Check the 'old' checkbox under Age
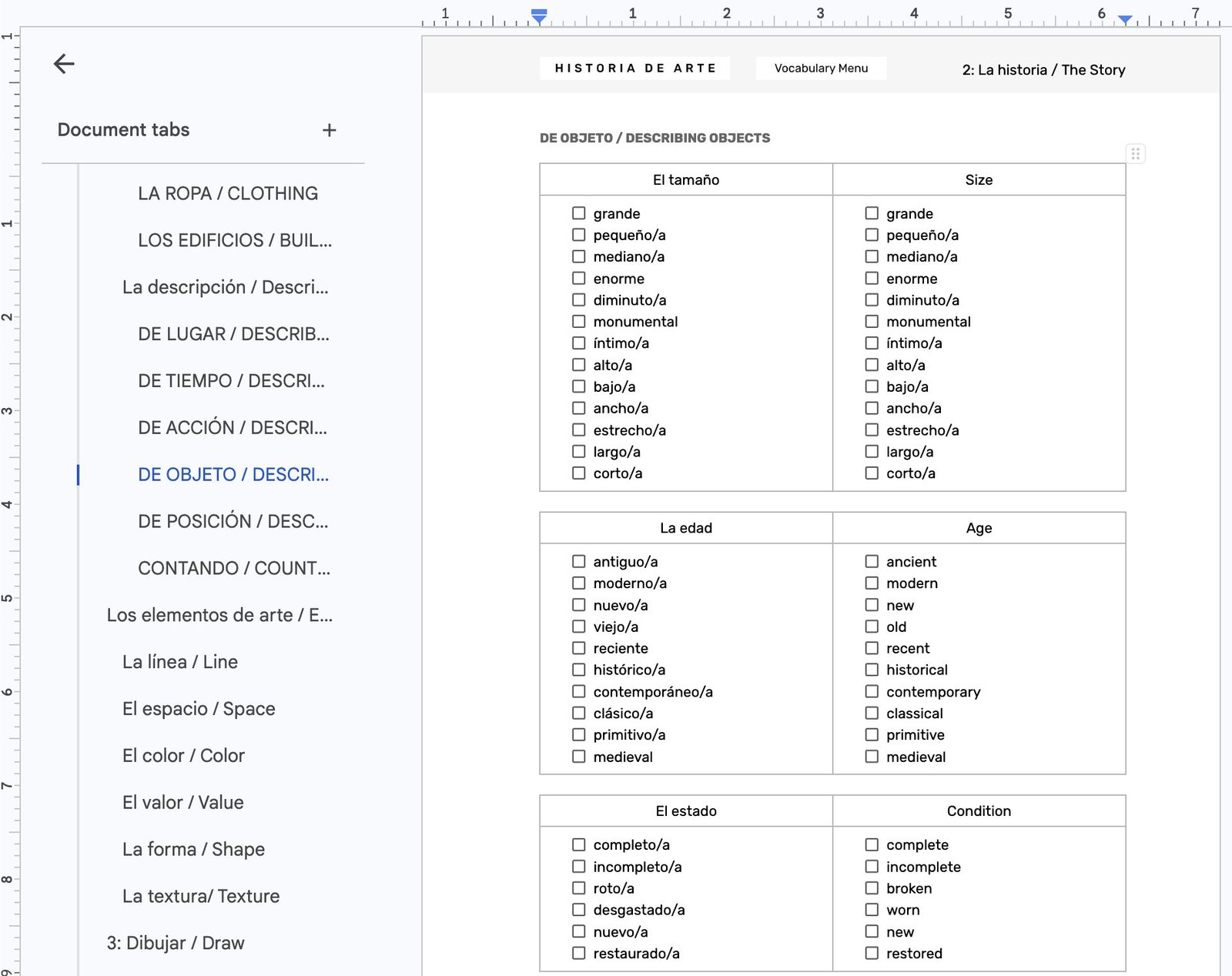 [x=872, y=627]
